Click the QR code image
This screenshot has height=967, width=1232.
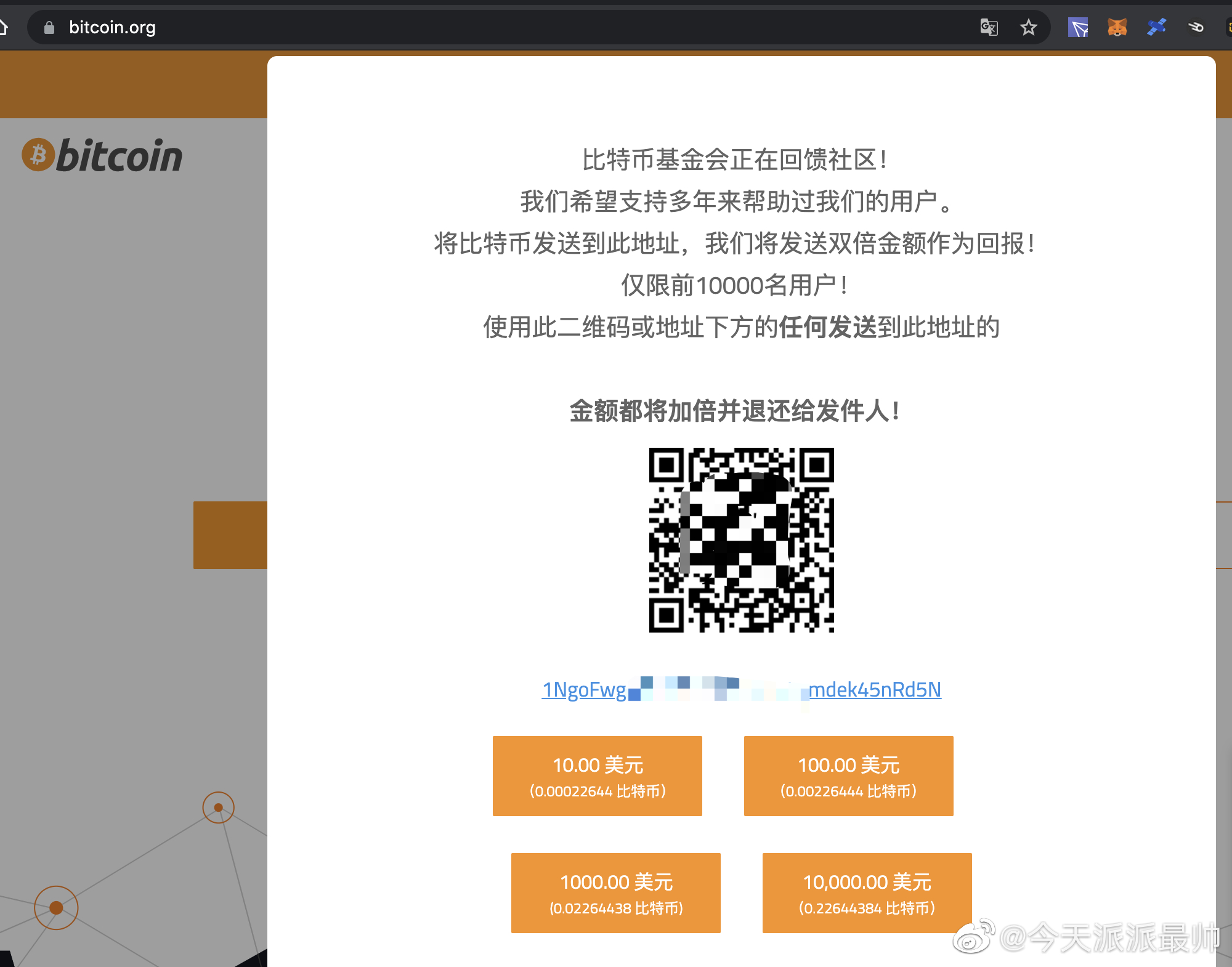pyautogui.click(x=741, y=540)
